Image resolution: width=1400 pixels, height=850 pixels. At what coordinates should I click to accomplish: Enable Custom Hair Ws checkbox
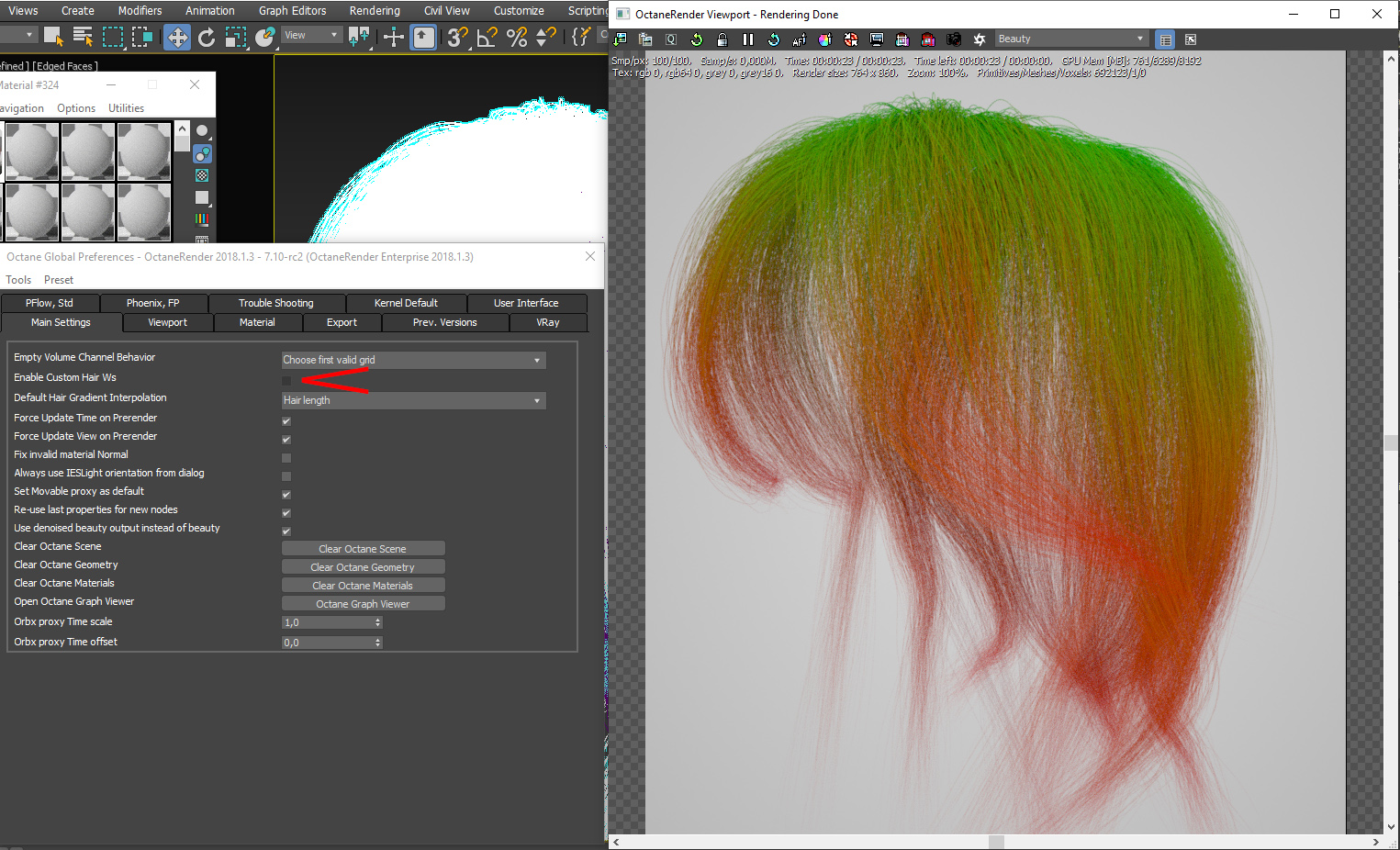[286, 381]
